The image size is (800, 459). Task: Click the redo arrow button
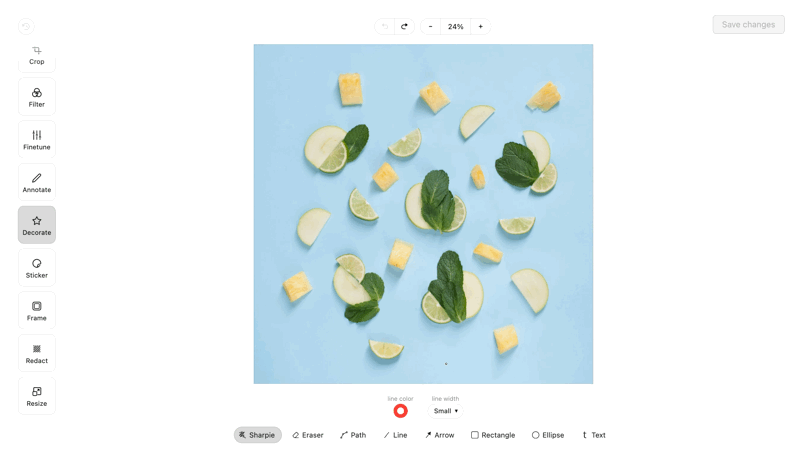tap(404, 27)
